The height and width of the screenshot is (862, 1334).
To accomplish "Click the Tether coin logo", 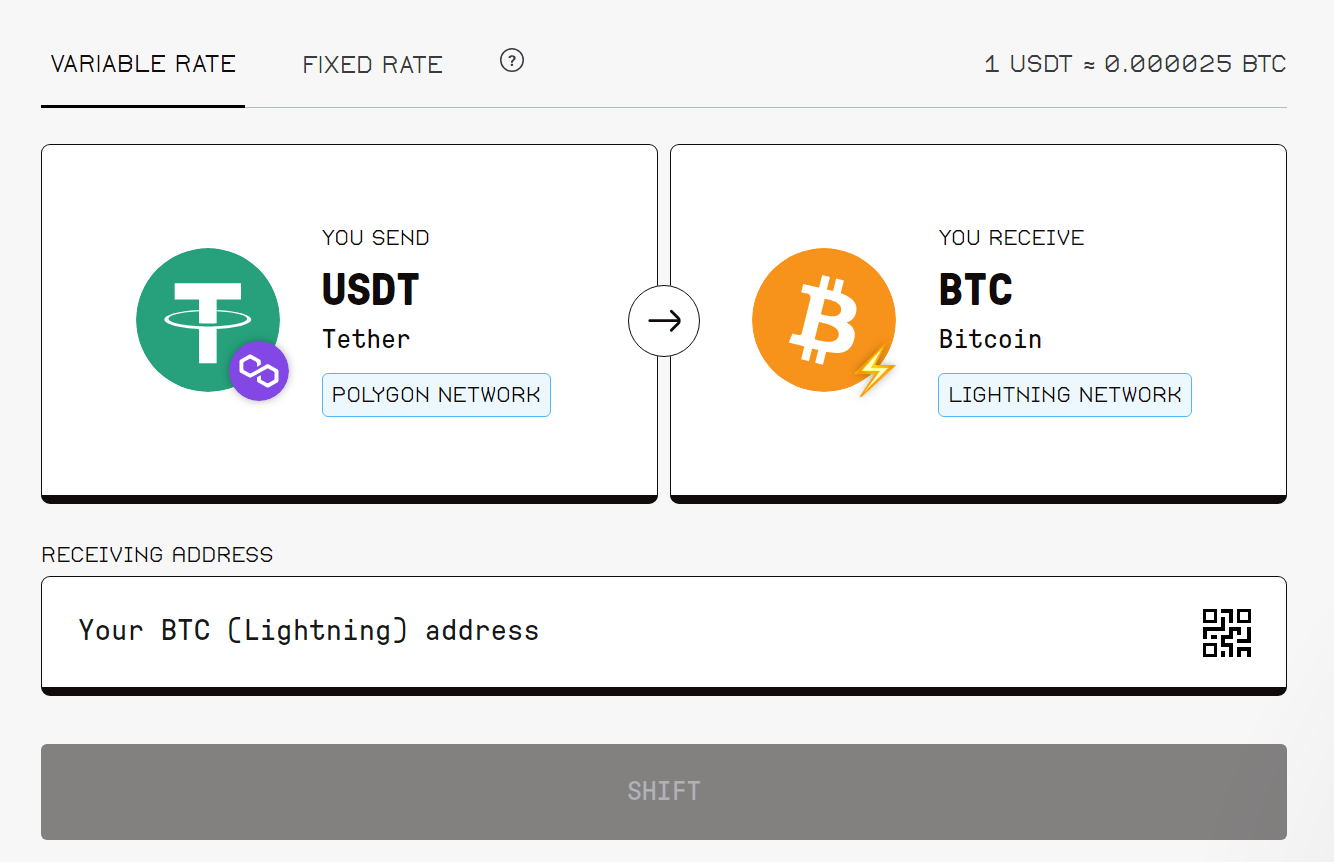I will (208, 320).
